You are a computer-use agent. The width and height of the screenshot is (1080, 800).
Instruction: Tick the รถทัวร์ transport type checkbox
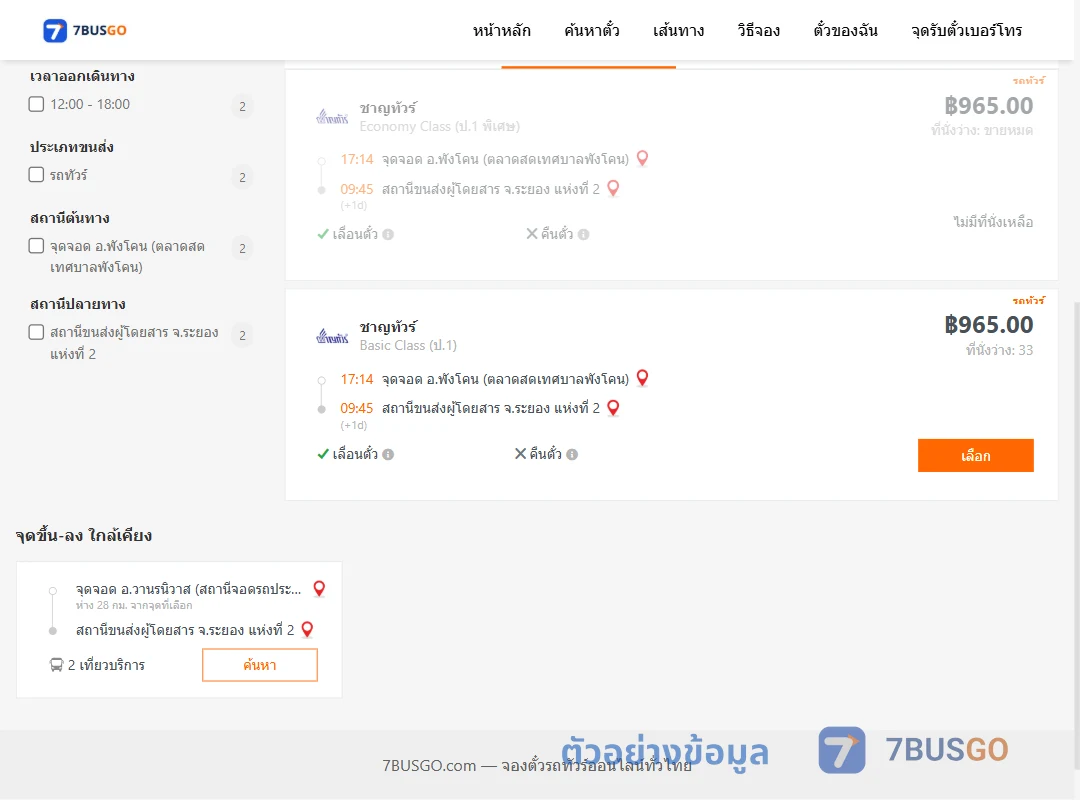click(37, 174)
